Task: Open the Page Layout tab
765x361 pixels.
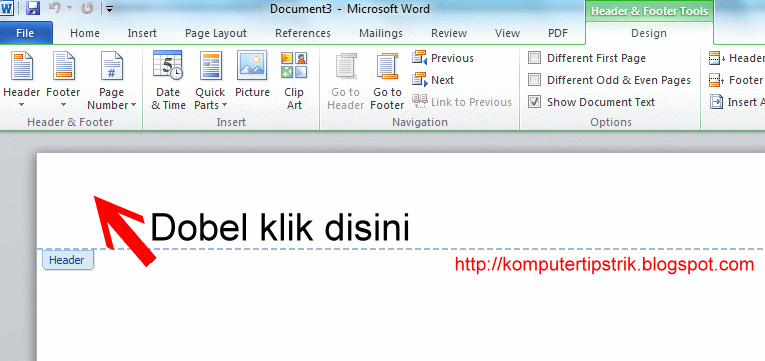Action: tap(216, 33)
